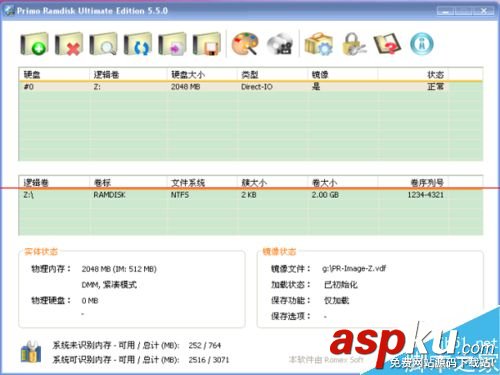The height and width of the screenshot is (375, 500).
Task: Click the window title Primo Ramdisk Ultimate Edition
Action: coord(92,11)
